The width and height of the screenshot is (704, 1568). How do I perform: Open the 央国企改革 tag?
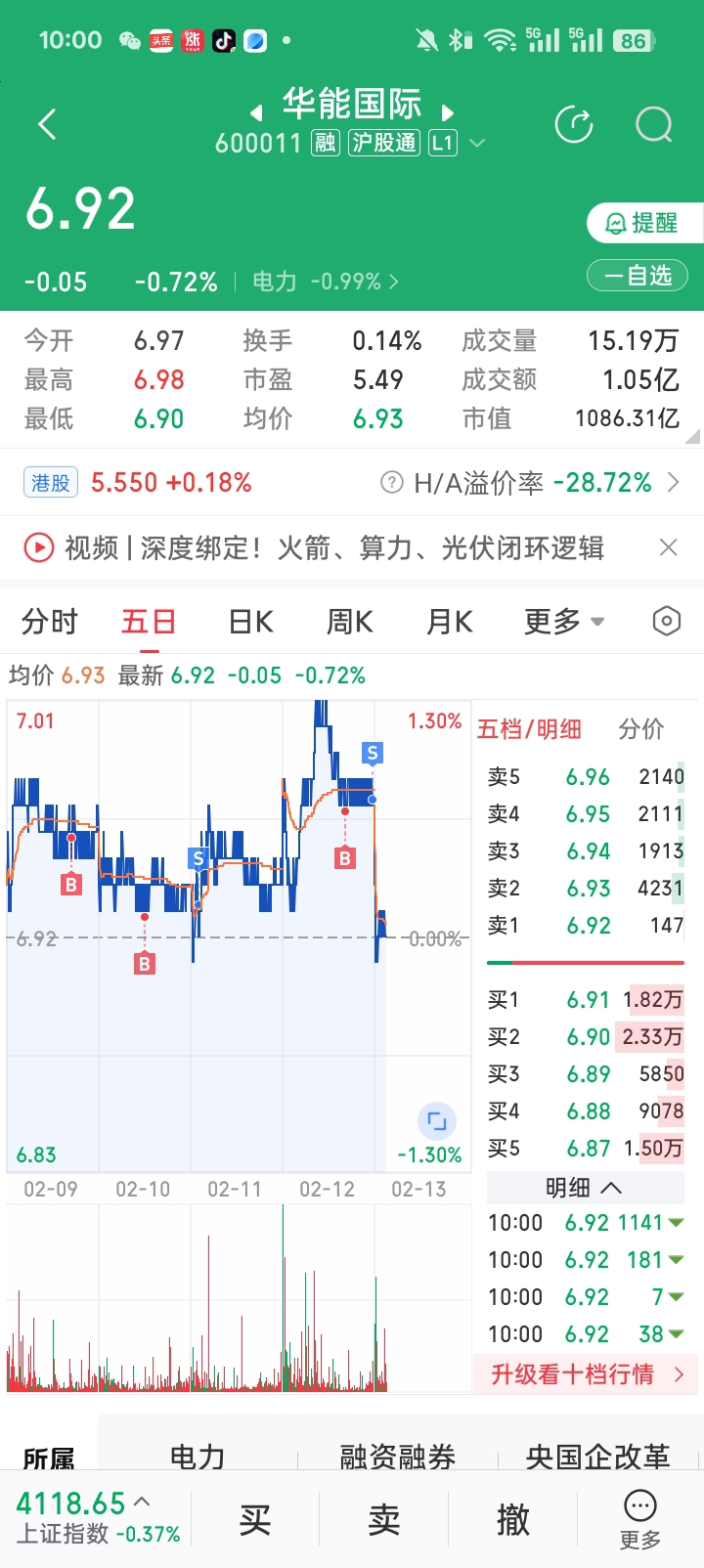pyautogui.click(x=597, y=1457)
